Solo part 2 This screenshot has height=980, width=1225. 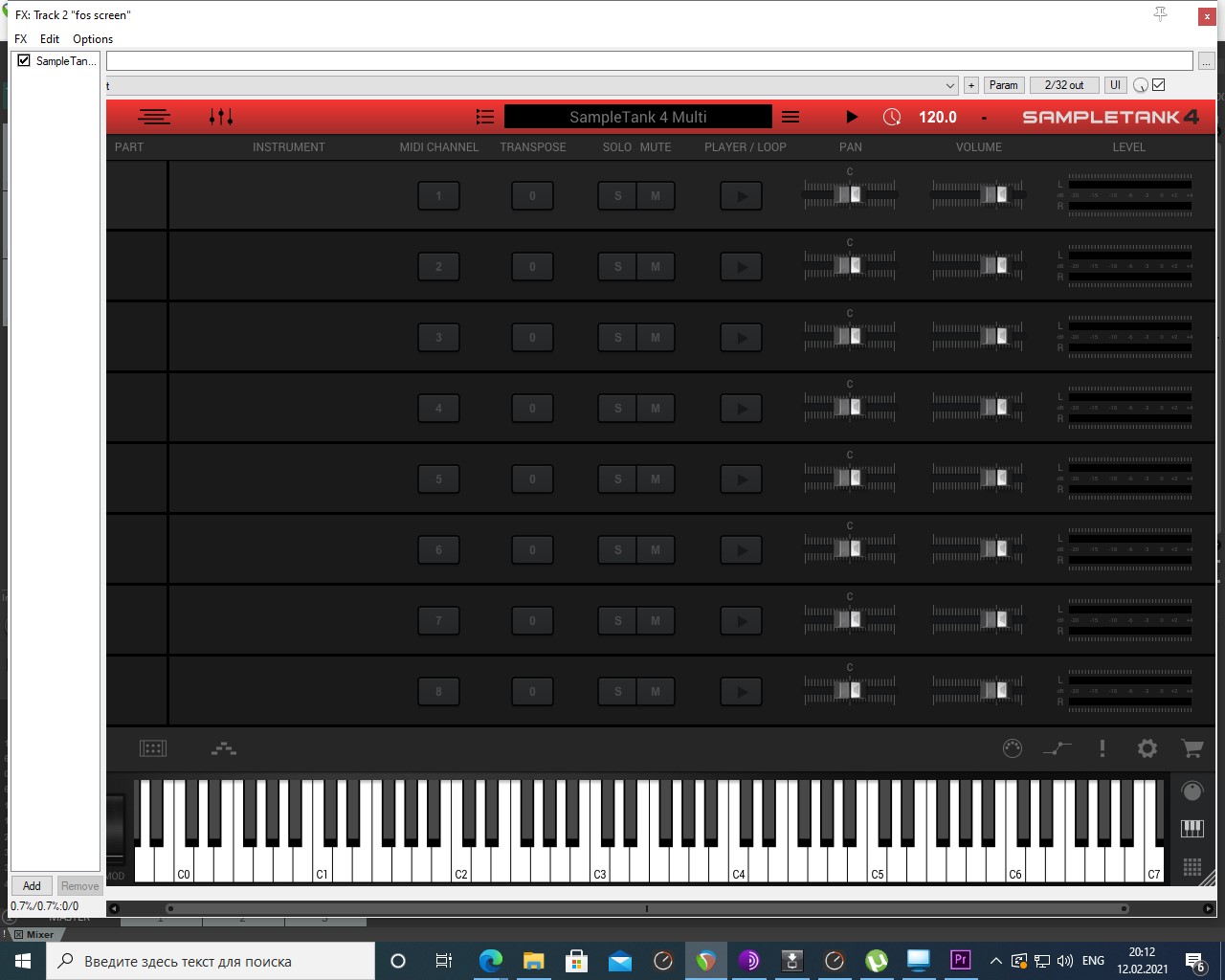tap(618, 267)
